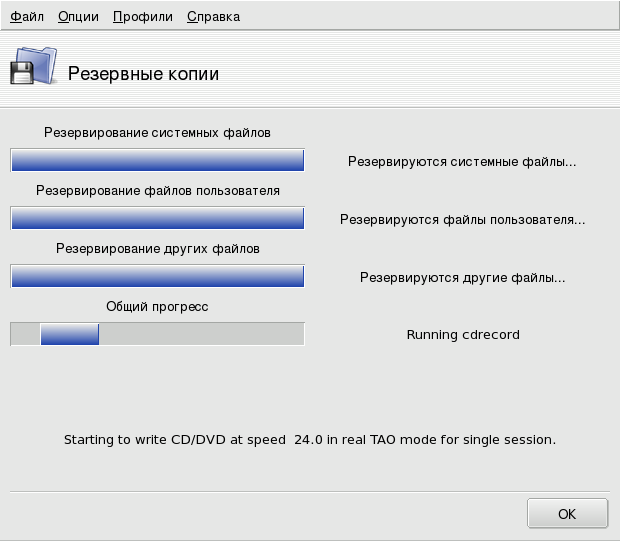The image size is (620, 542).
Task: Click the Резервирование файлов пользователя label
Action: point(157,190)
